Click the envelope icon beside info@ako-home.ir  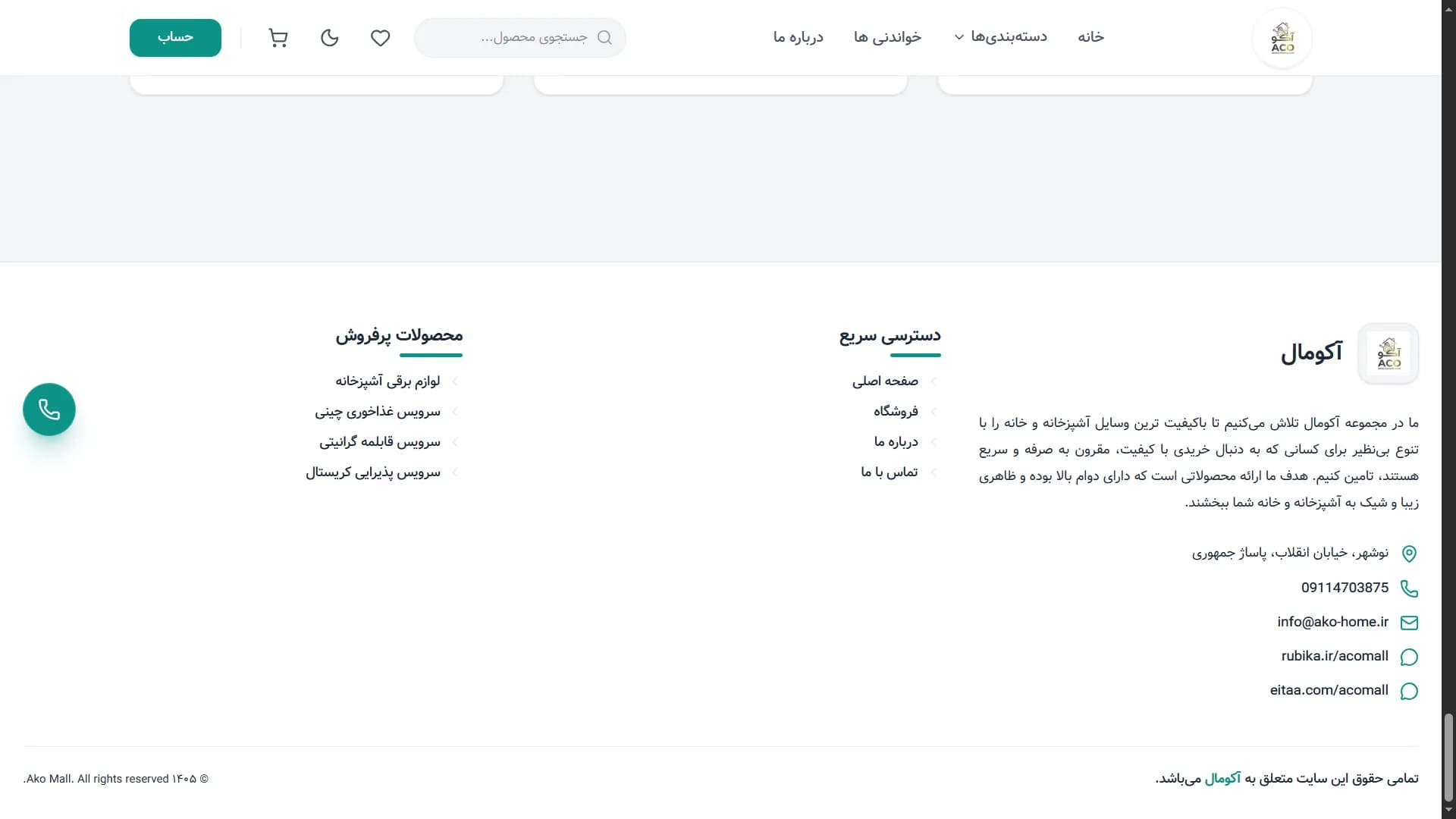[1409, 623]
